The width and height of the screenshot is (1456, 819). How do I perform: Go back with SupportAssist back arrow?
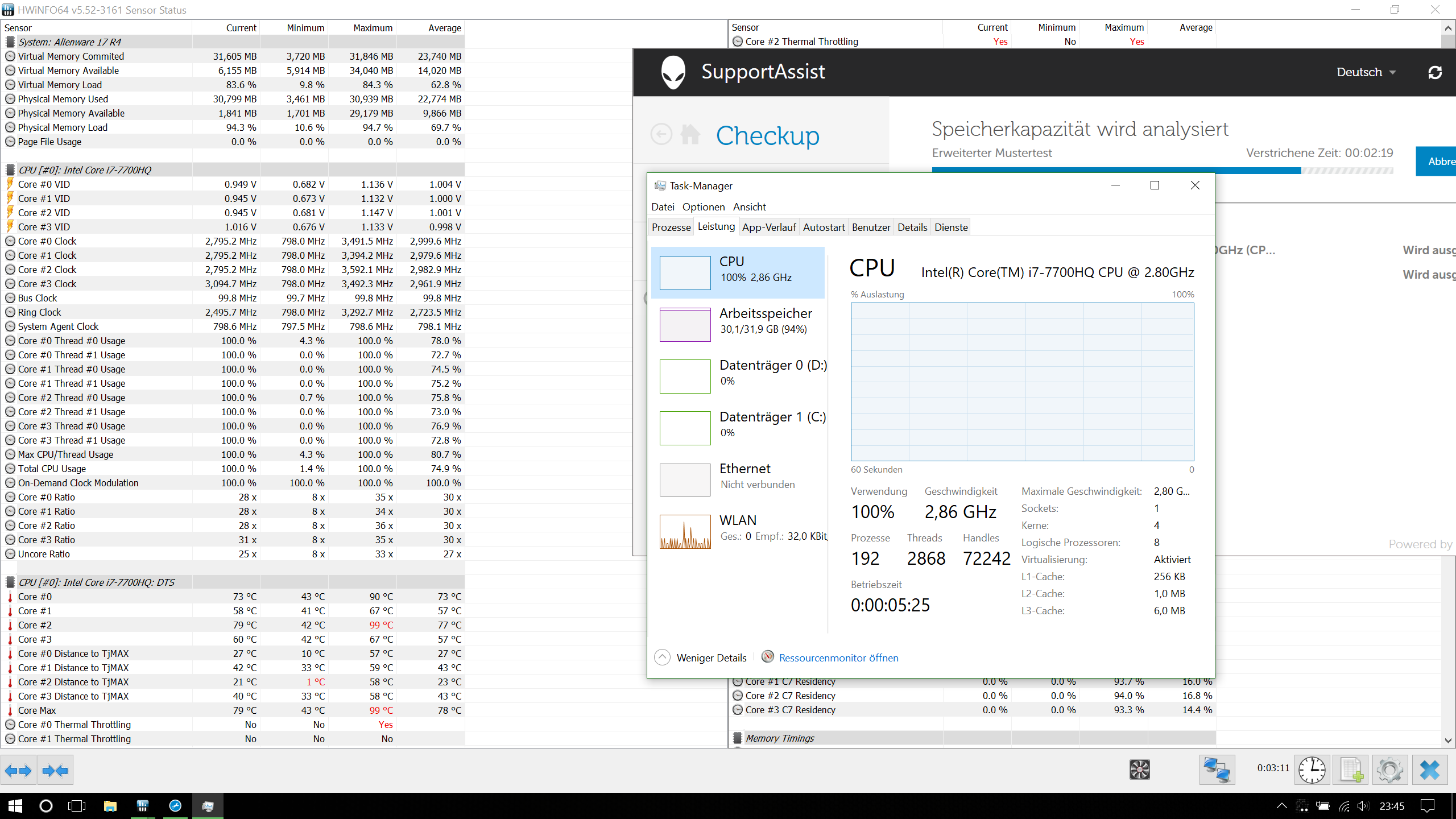[661, 135]
